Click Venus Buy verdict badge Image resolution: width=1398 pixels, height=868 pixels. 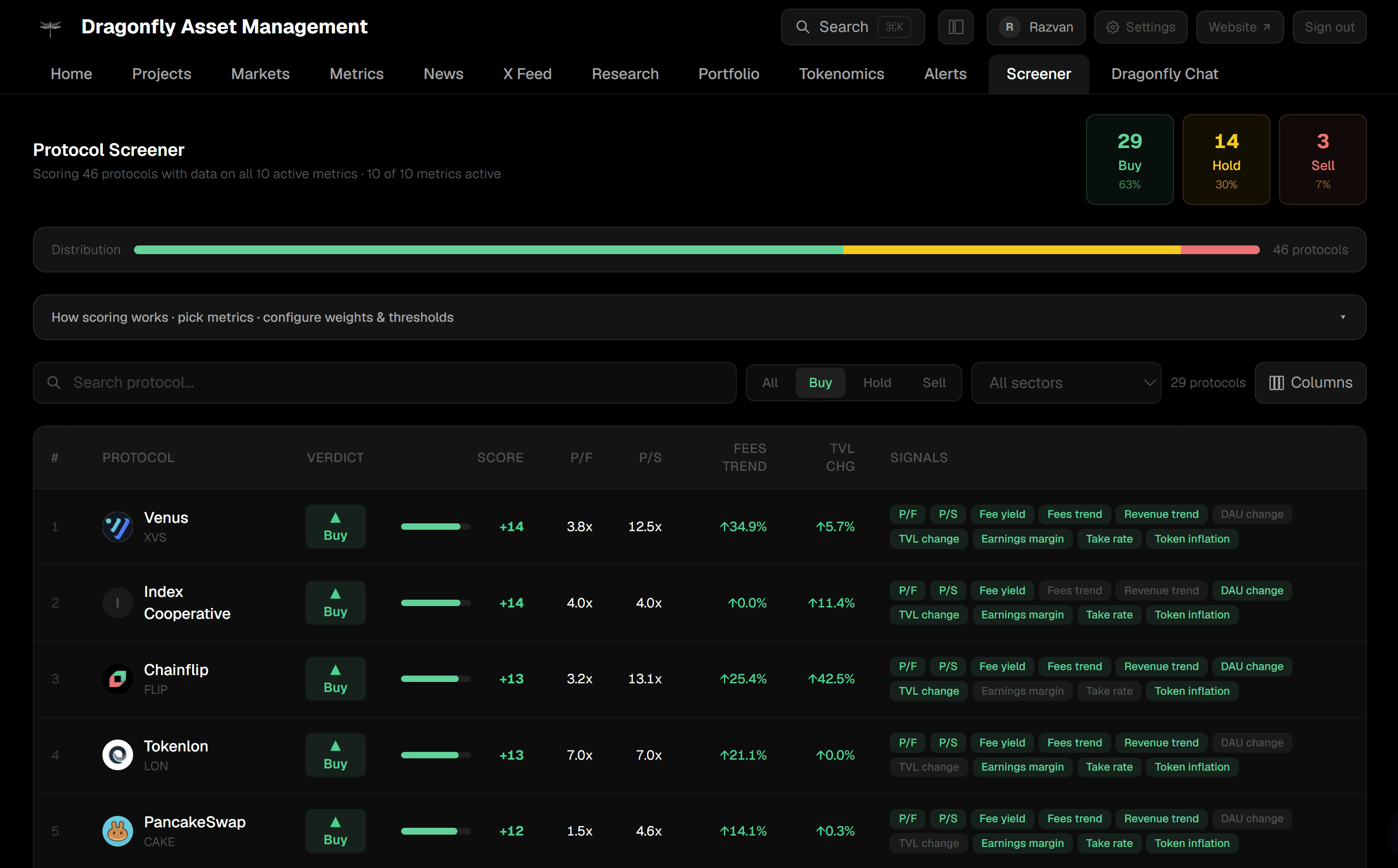click(335, 527)
